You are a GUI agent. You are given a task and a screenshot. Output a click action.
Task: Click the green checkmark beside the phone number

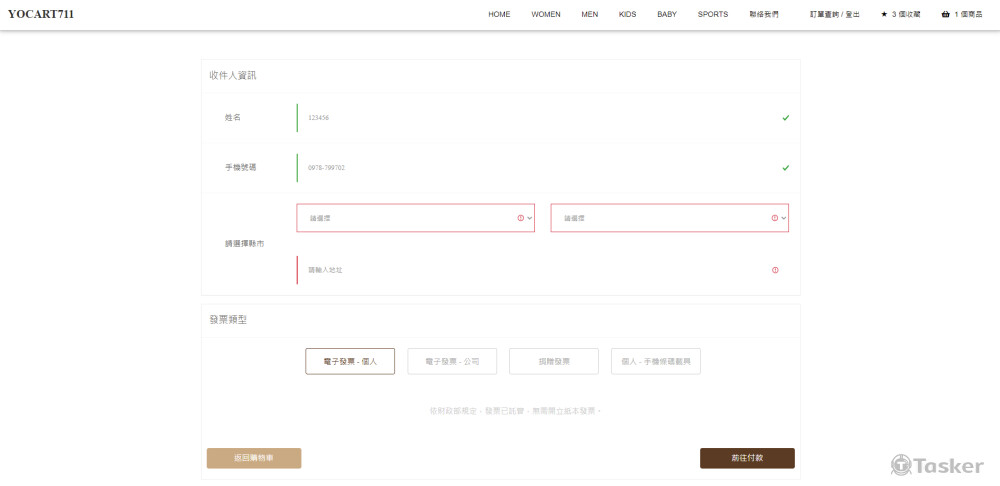coord(786,168)
